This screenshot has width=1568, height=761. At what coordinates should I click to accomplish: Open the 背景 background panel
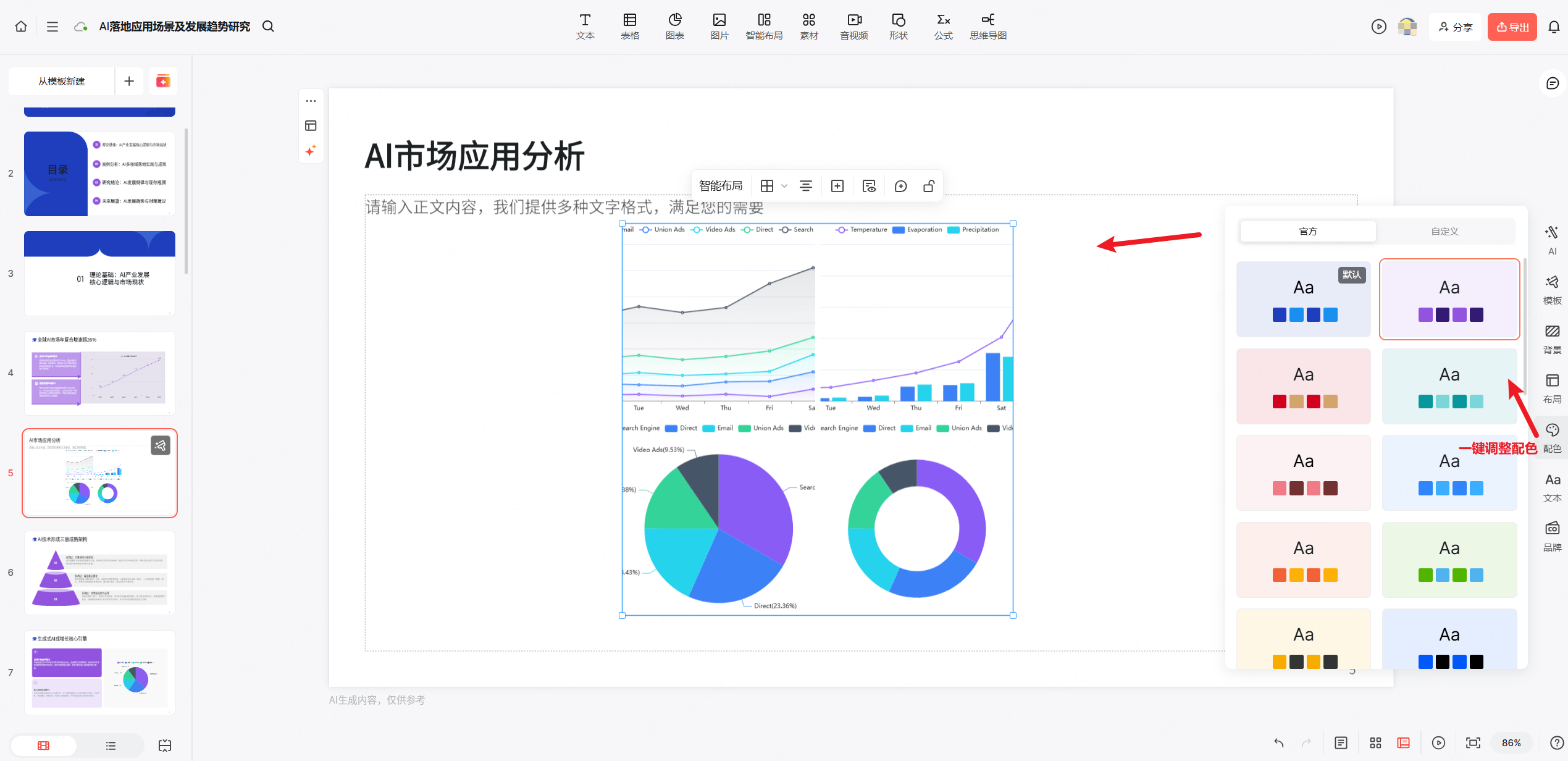(1552, 339)
